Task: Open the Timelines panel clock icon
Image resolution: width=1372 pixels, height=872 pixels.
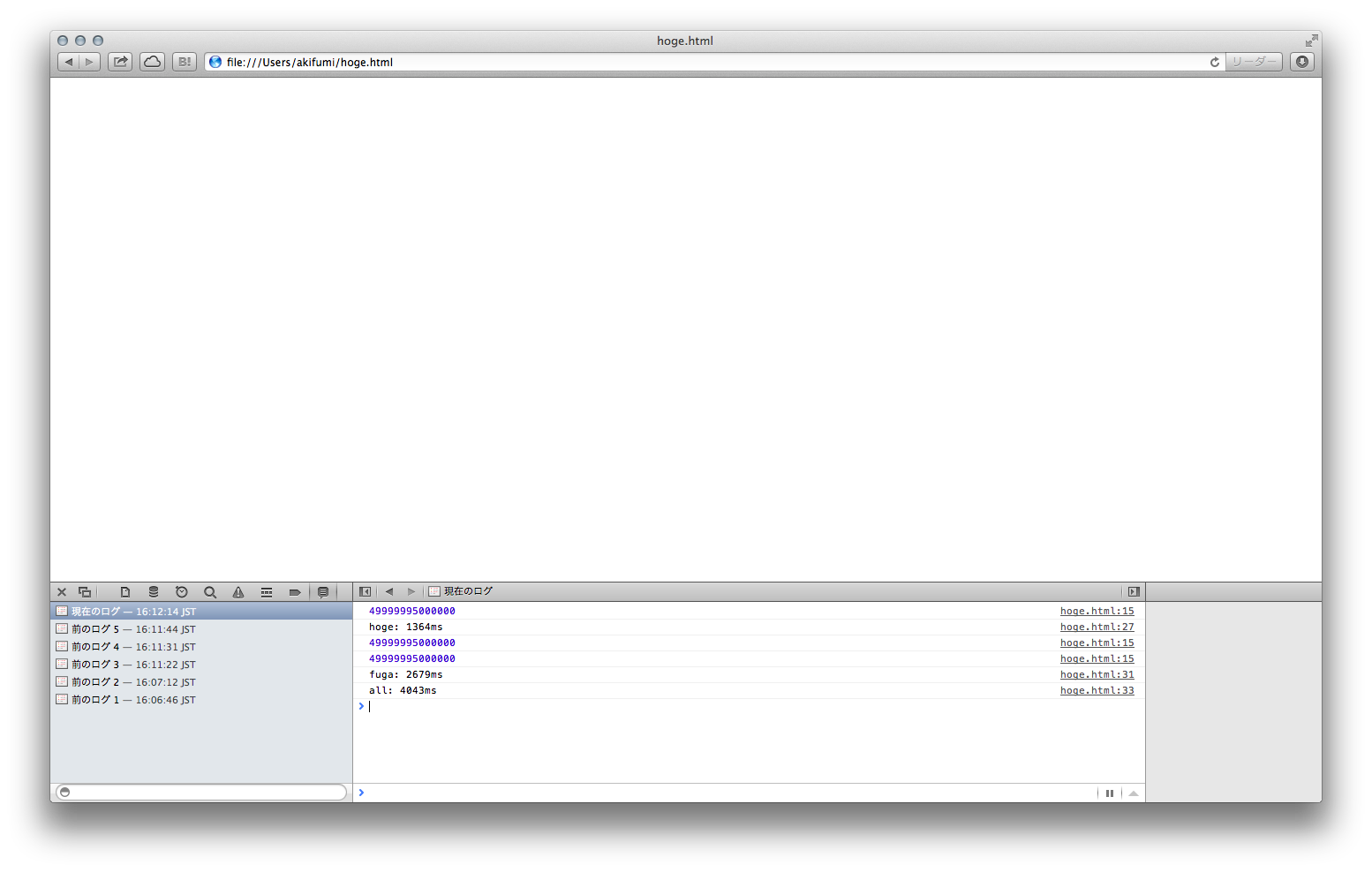Action: (182, 592)
